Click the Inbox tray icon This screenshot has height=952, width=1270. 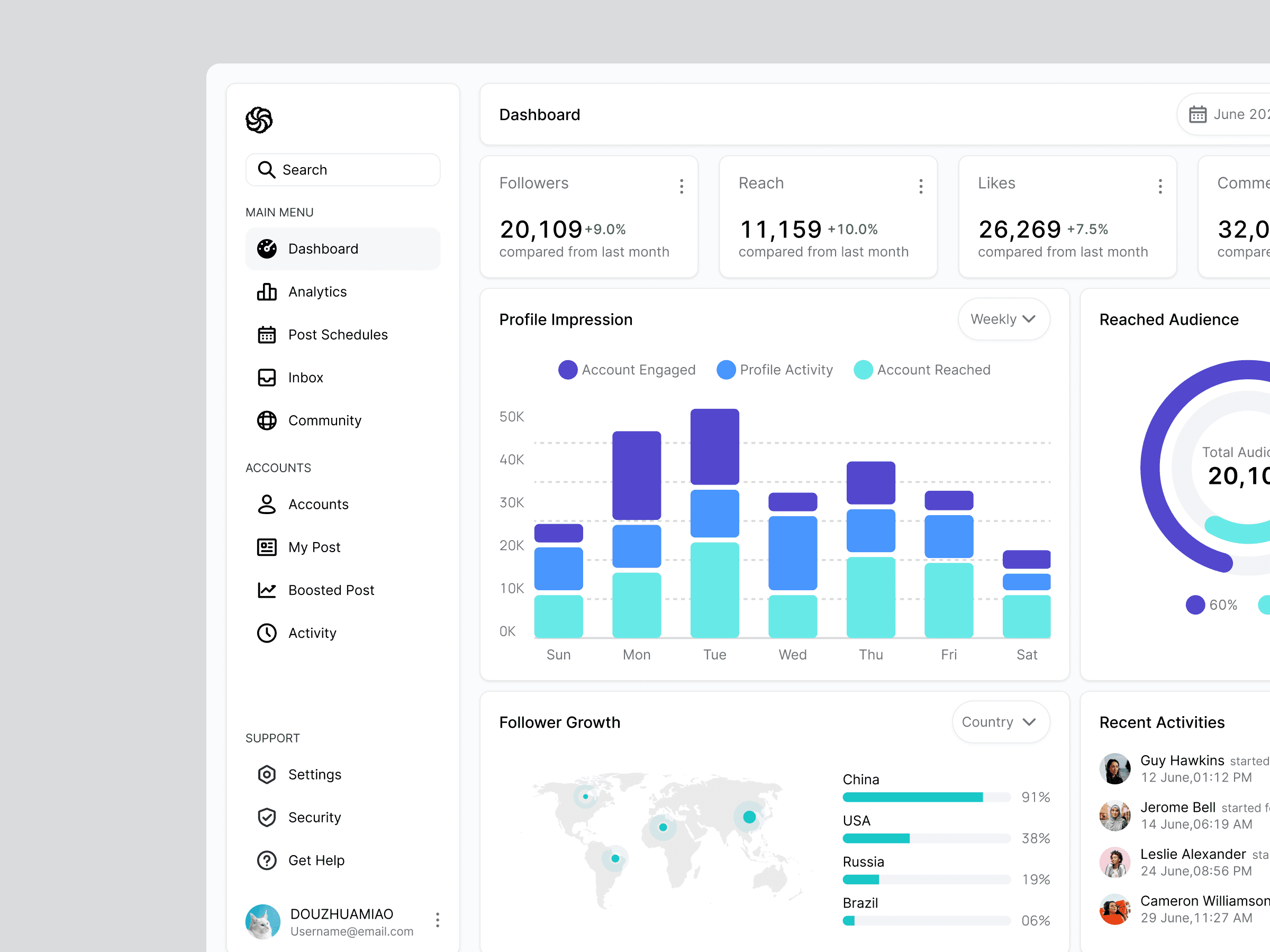pyautogui.click(x=266, y=378)
